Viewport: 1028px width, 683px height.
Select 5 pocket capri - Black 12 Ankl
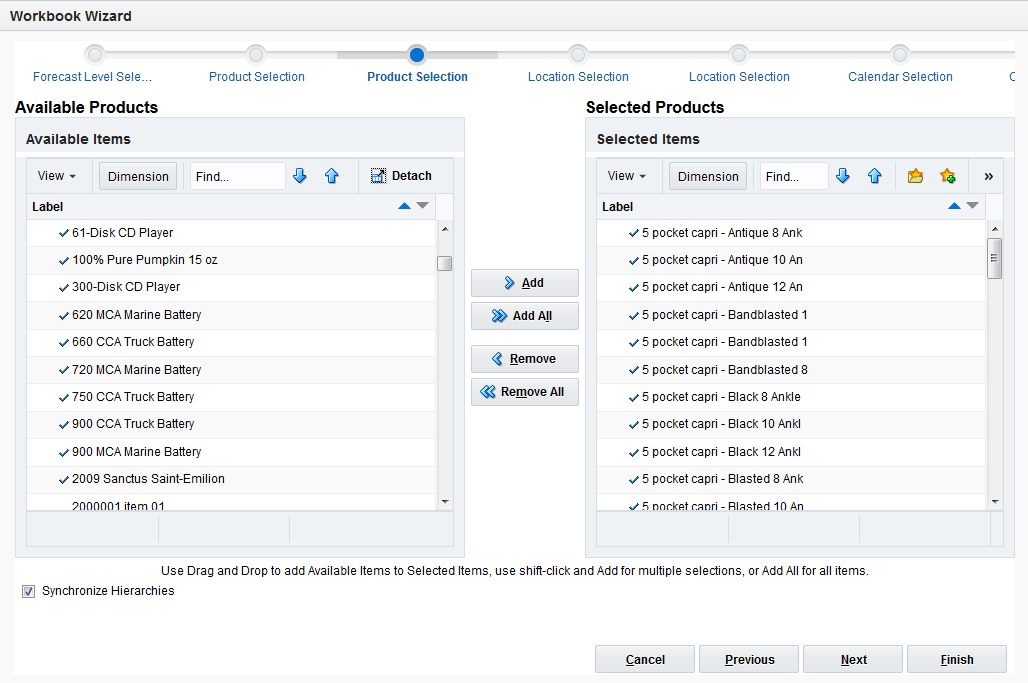(x=791, y=452)
